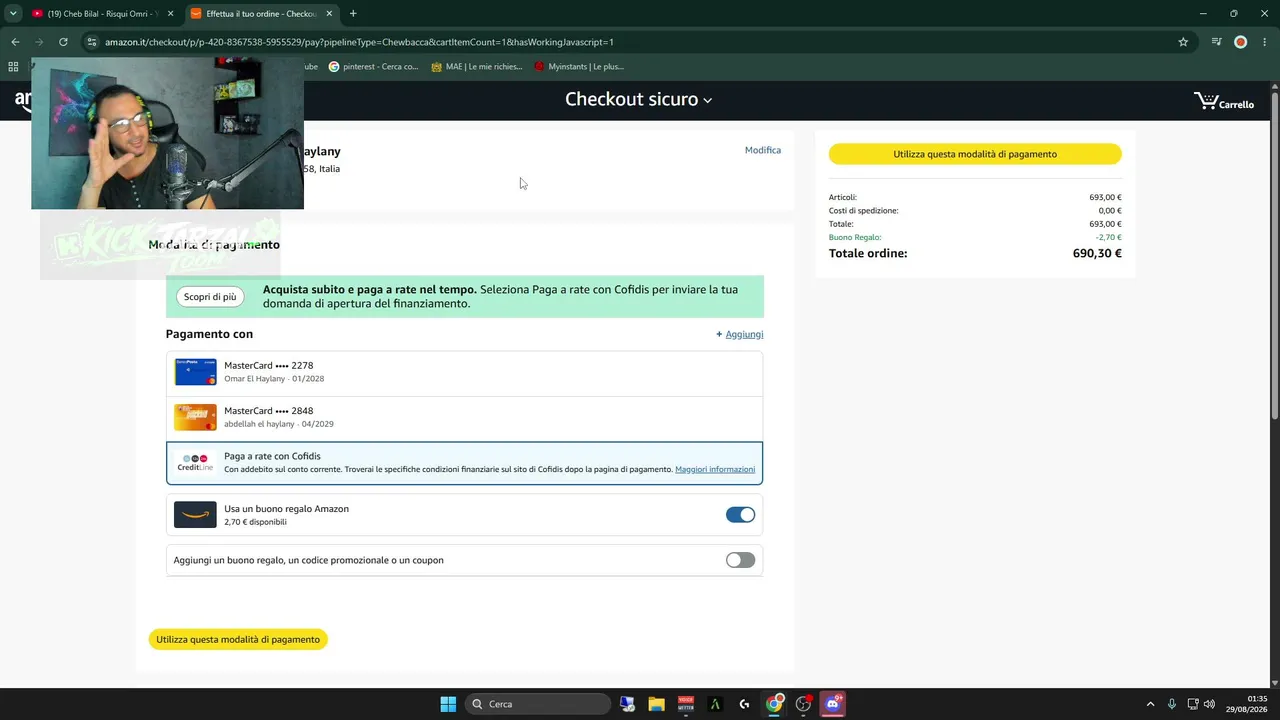Click the 'Costi di spedizione:' label

[864, 211]
